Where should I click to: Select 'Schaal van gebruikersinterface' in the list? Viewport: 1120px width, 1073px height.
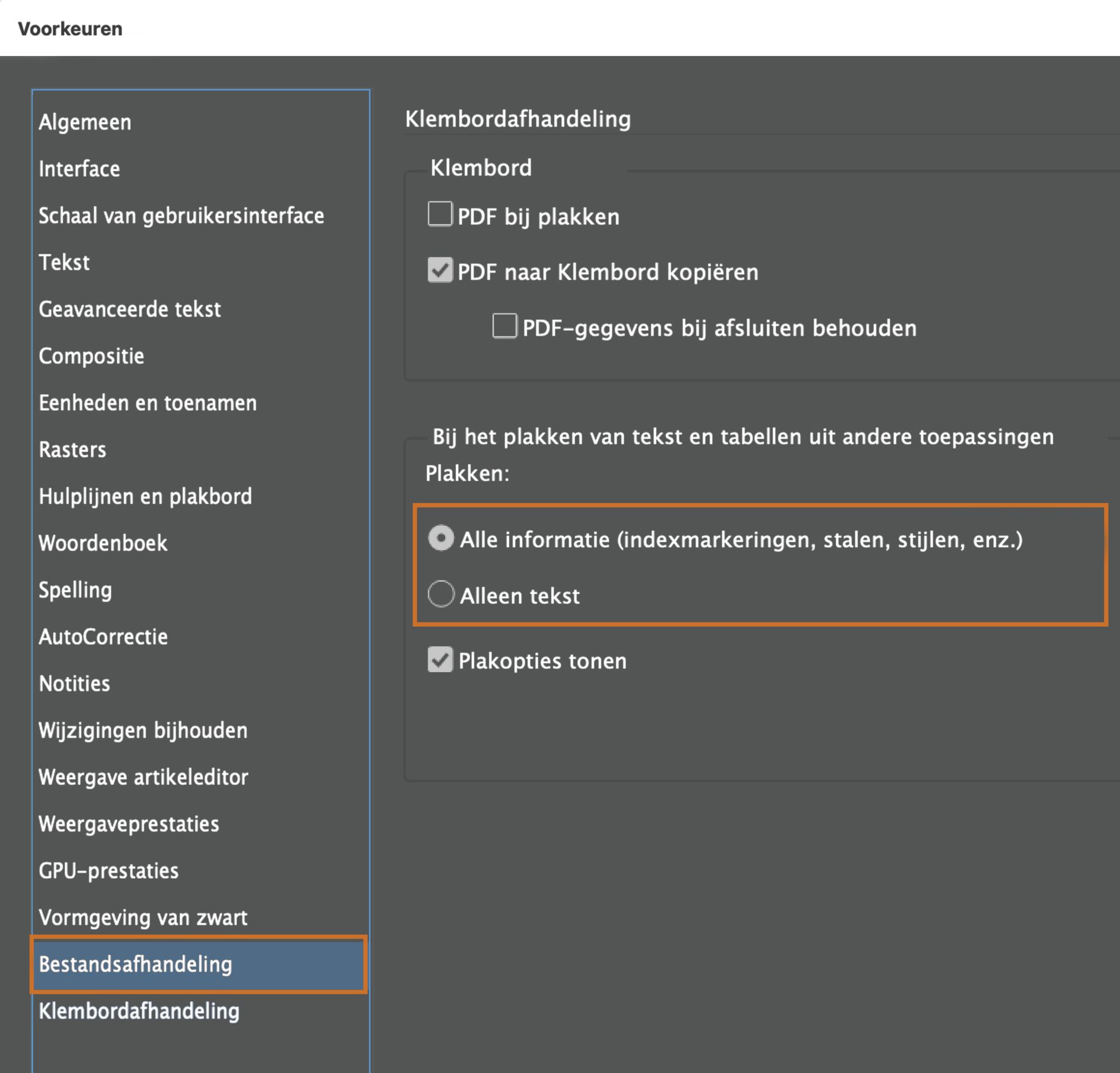point(181,215)
